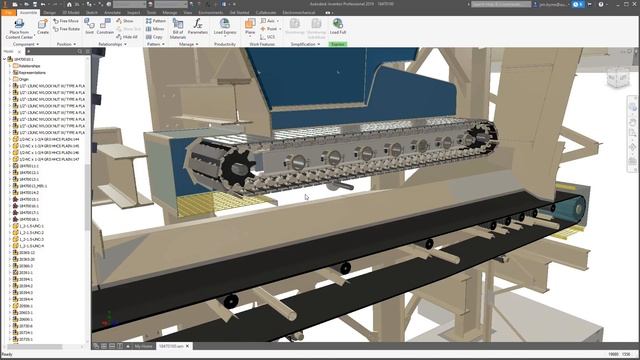Click the browser search magnifier icon
The width and height of the screenshot is (640, 360).
point(80,51)
